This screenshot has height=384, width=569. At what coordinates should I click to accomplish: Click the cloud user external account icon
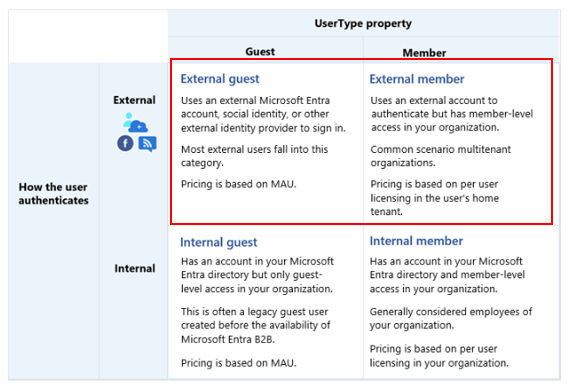pyautogui.click(x=135, y=123)
